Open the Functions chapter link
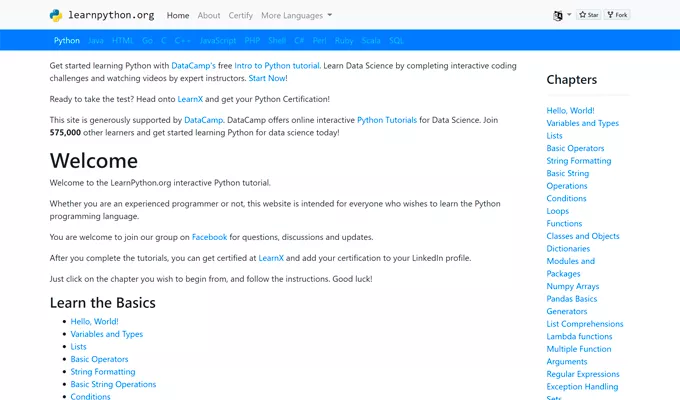680x400 pixels. [564, 224]
